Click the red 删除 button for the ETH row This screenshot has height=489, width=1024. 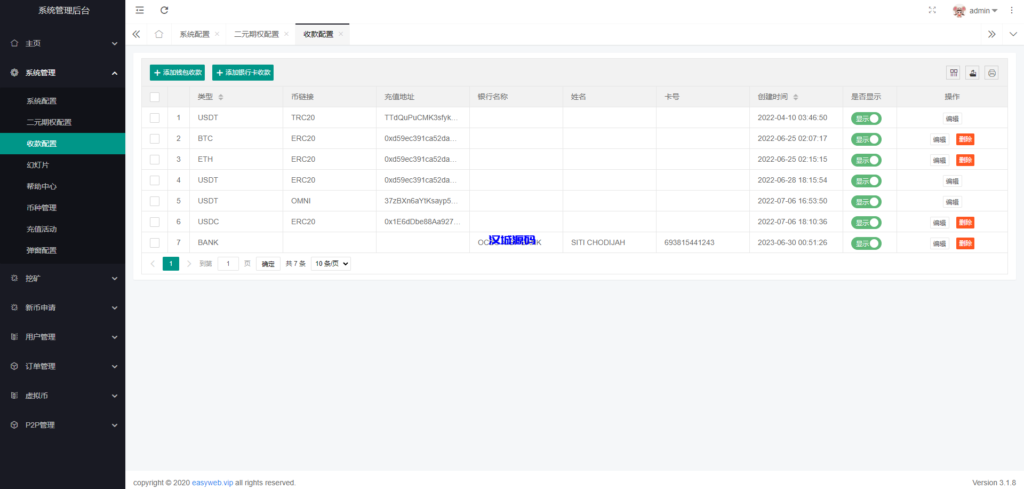(x=964, y=160)
